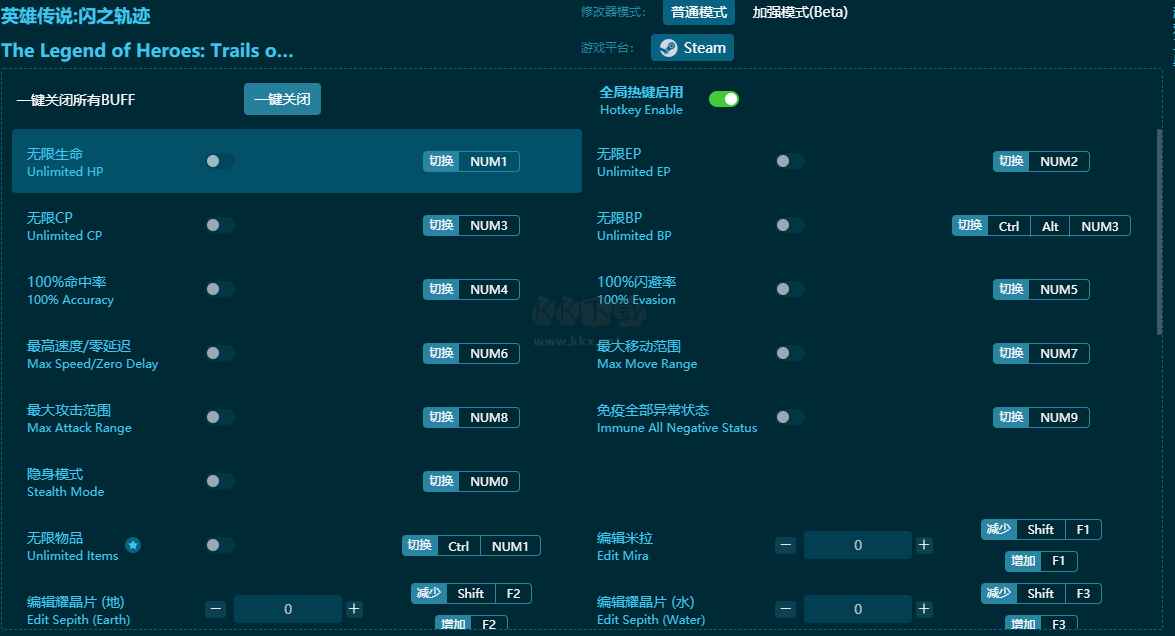Switch to 加强模式(Beta) mode tab
Image resolution: width=1175 pixels, height=636 pixels.
pos(800,12)
